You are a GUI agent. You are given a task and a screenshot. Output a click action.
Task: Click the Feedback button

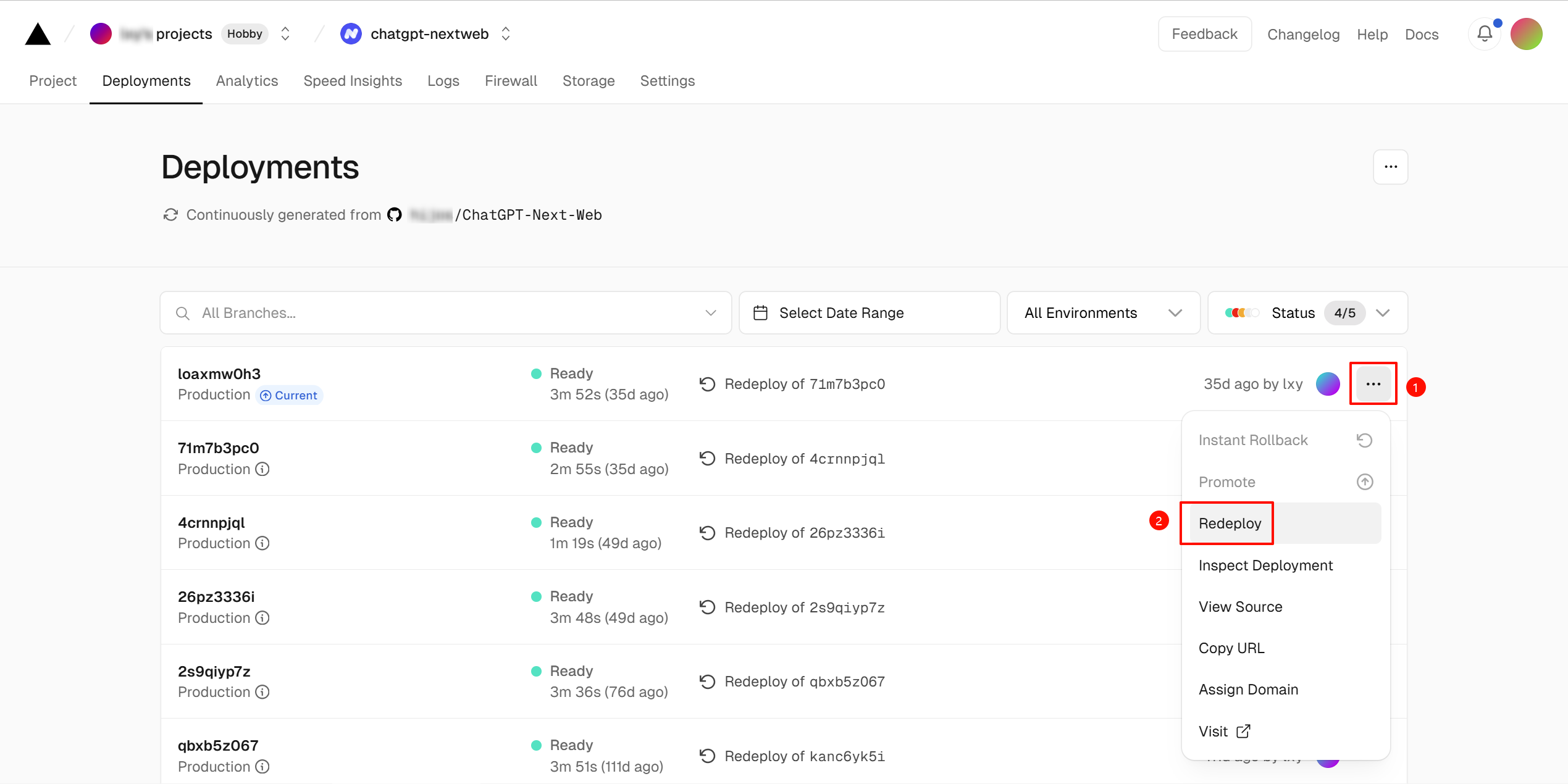[1204, 34]
